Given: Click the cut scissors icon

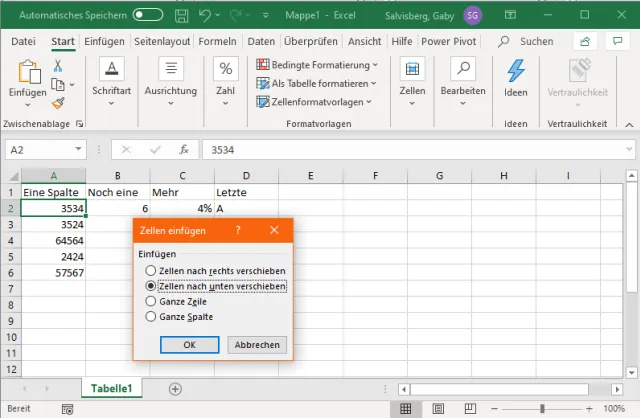Looking at the screenshot, I should (x=58, y=65).
